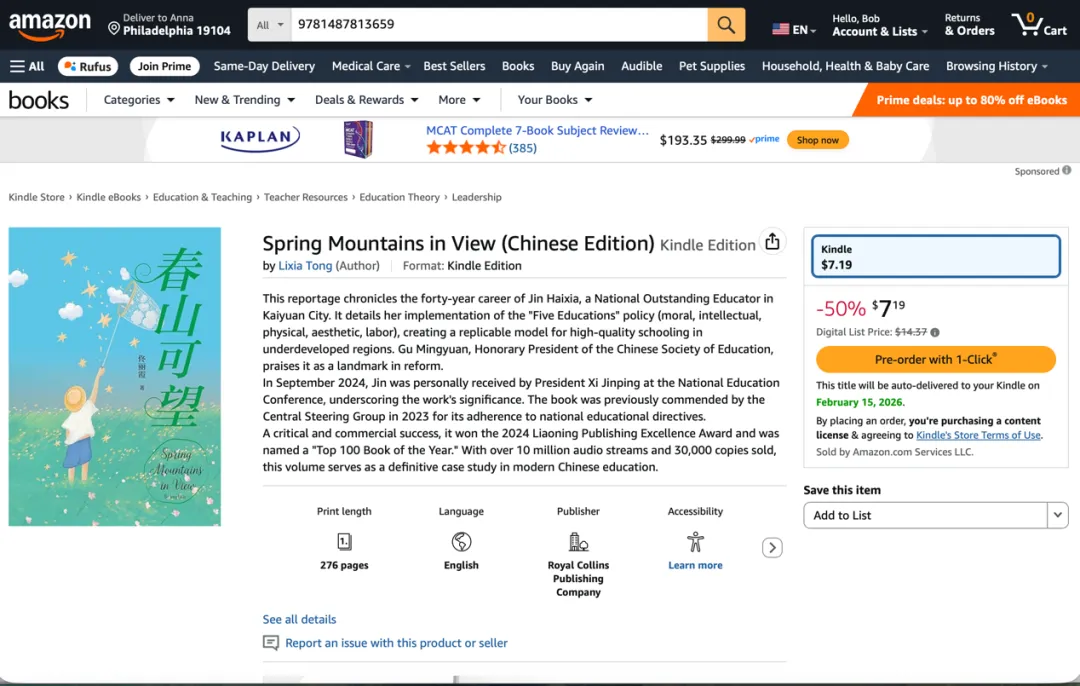Click the search input field

[x=498, y=25]
